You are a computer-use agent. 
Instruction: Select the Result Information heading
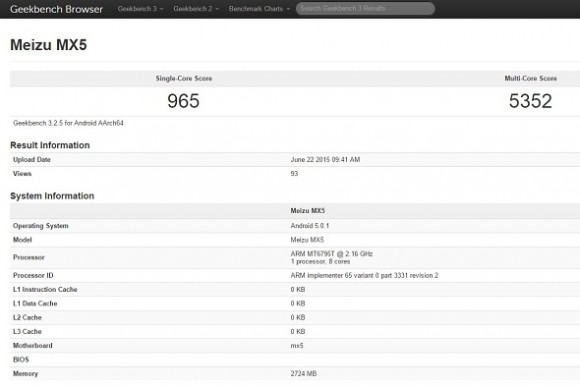click(x=50, y=145)
